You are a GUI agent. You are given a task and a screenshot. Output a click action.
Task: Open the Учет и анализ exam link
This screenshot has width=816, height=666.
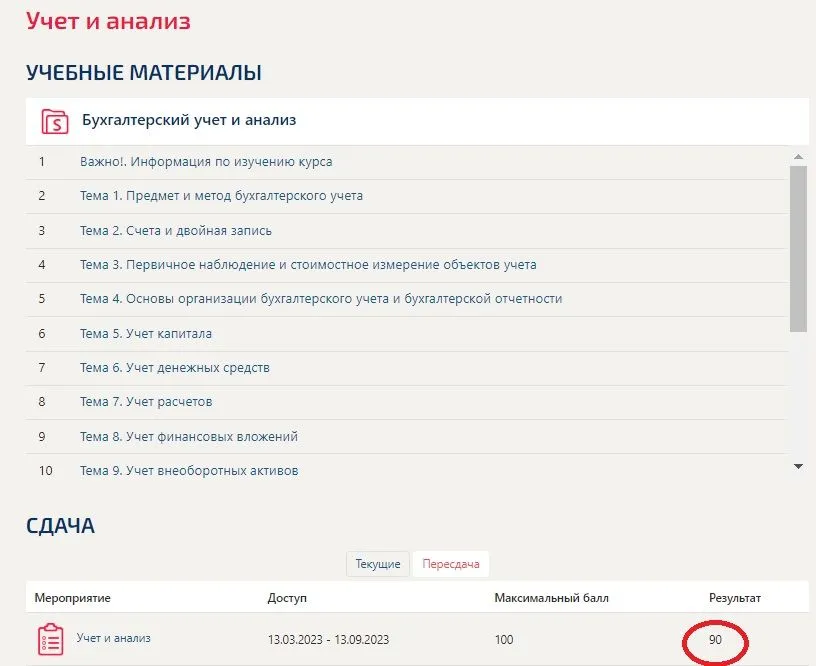(113, 638)
